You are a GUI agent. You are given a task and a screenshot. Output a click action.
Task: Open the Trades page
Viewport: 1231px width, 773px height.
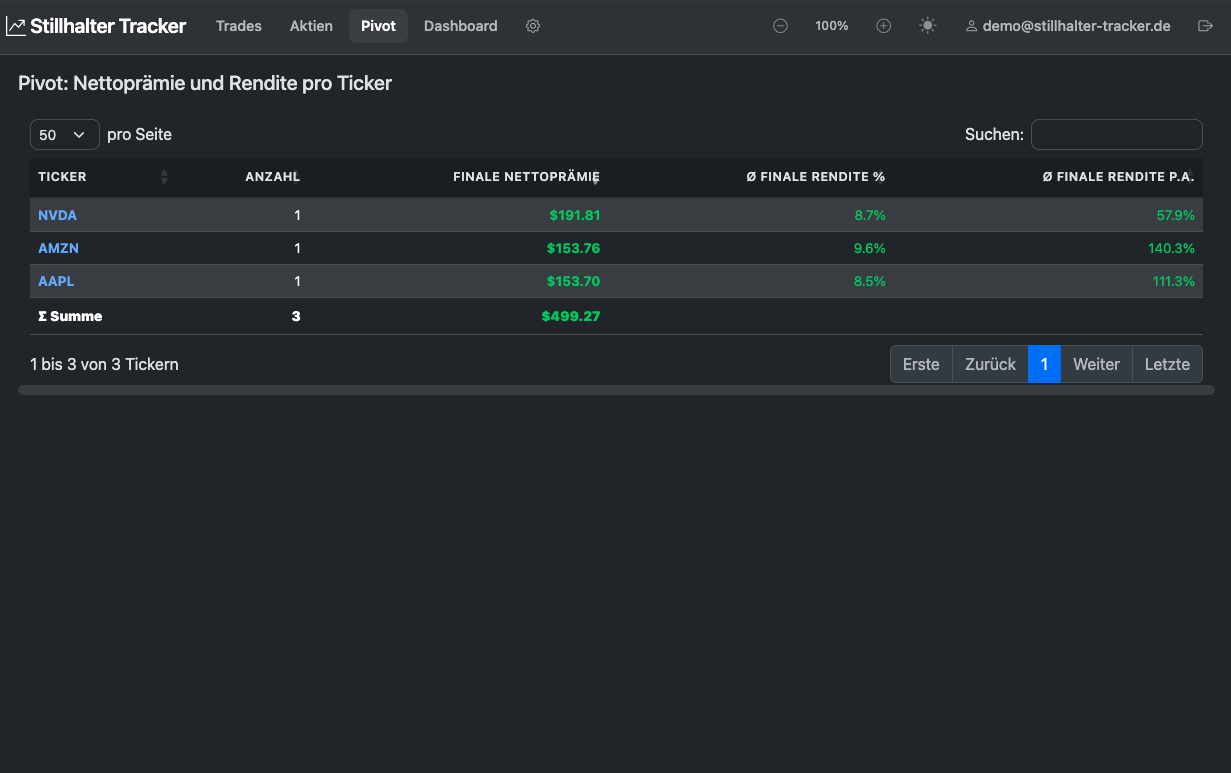pos(239,26)
